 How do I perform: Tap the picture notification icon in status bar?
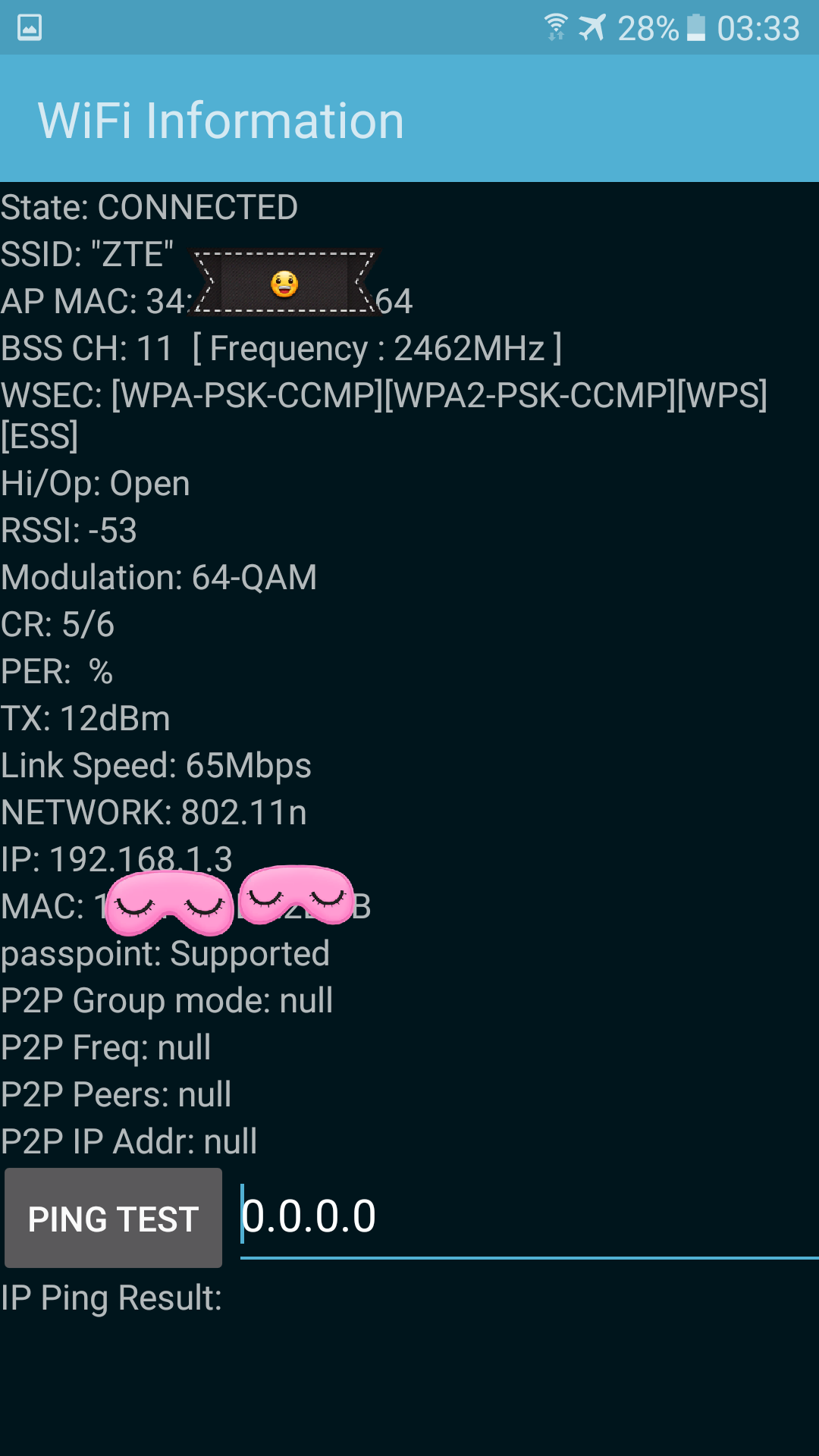[x=30, y=28]
